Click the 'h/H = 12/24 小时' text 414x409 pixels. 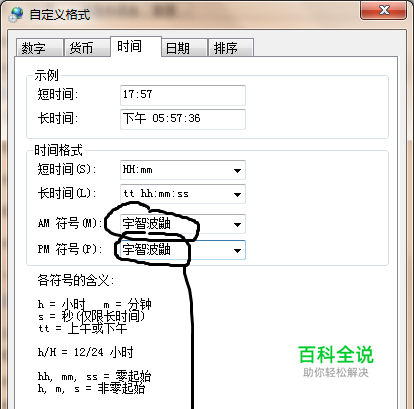point(85,352)
